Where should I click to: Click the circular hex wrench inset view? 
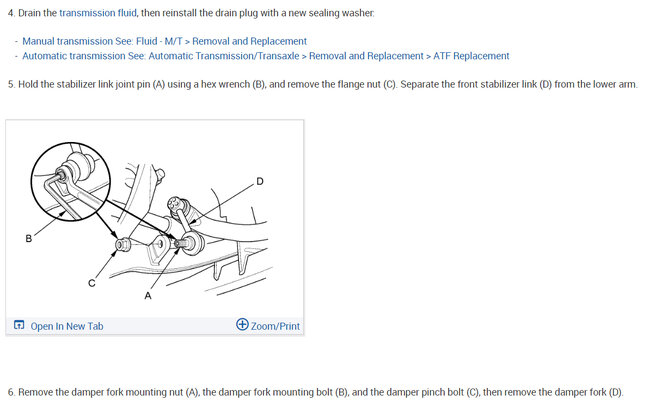coord(71,181)
